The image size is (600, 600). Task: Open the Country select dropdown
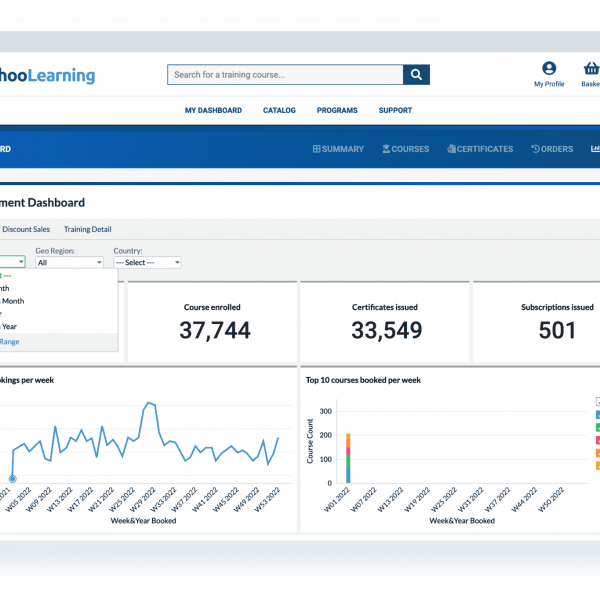147,262
